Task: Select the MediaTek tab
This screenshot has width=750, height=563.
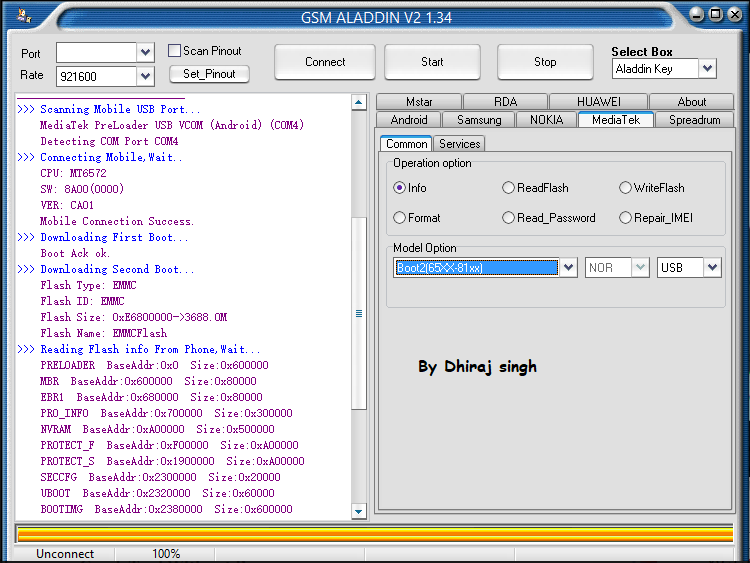Action: point(616,120)
